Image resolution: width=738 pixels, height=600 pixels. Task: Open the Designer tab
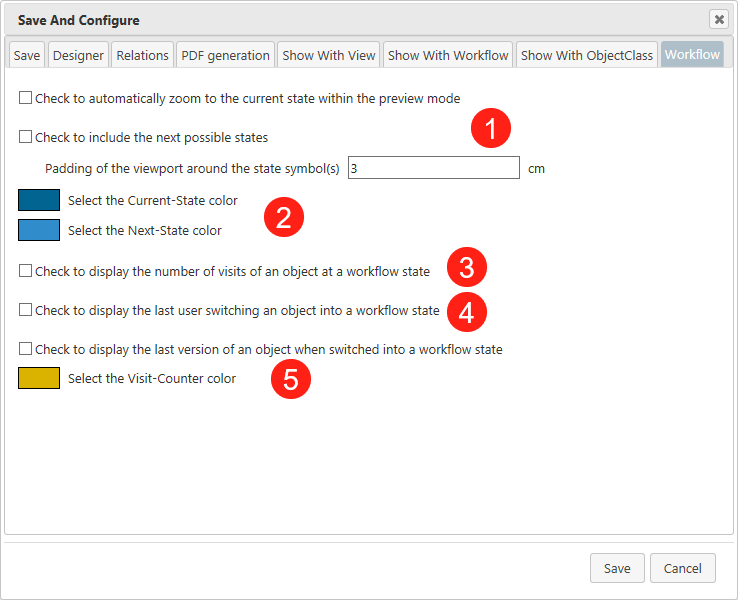click(78, 55)
